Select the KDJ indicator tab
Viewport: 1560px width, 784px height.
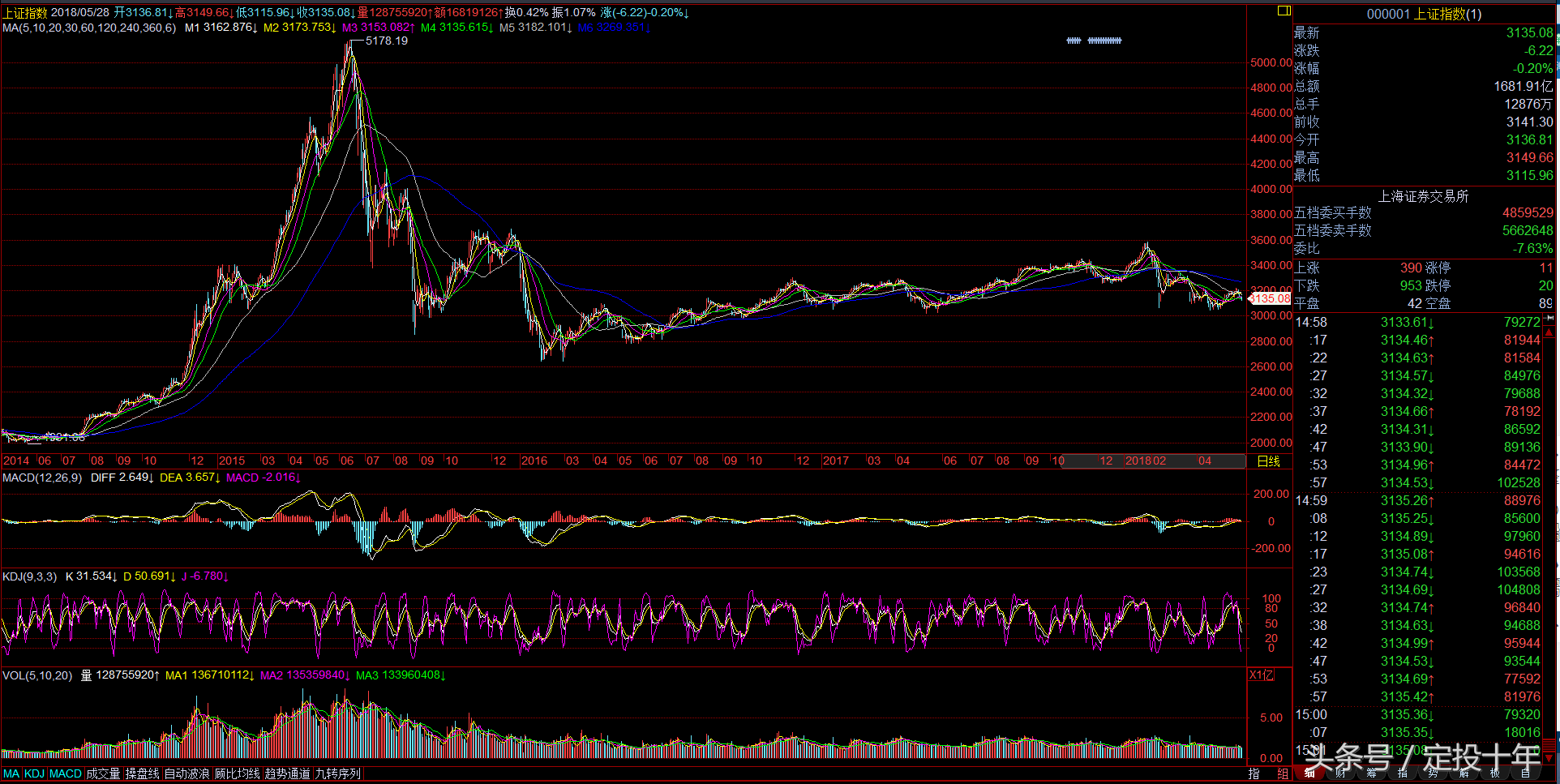click(34, 773)
